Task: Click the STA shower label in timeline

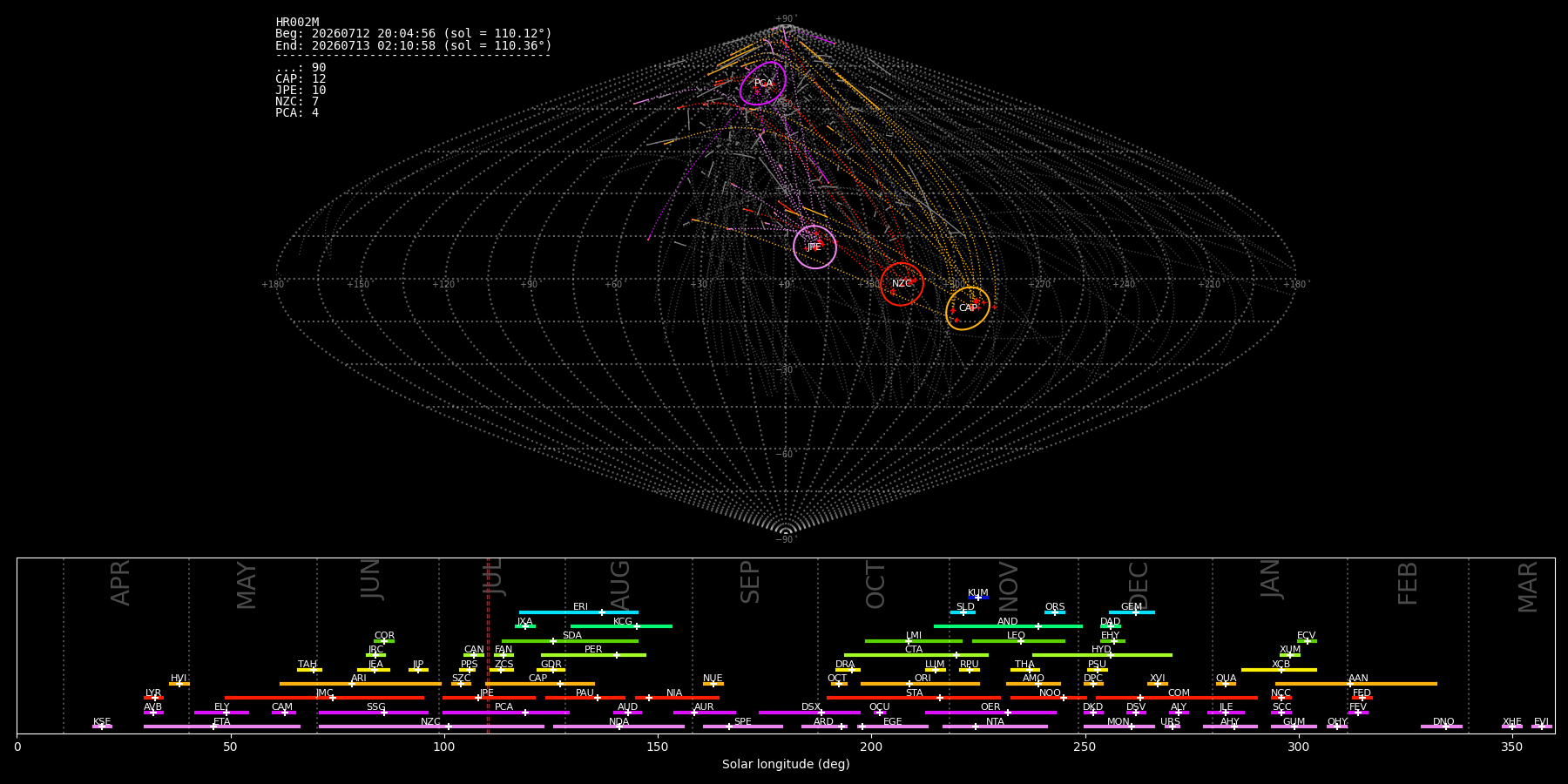Action: click(914, 693)
